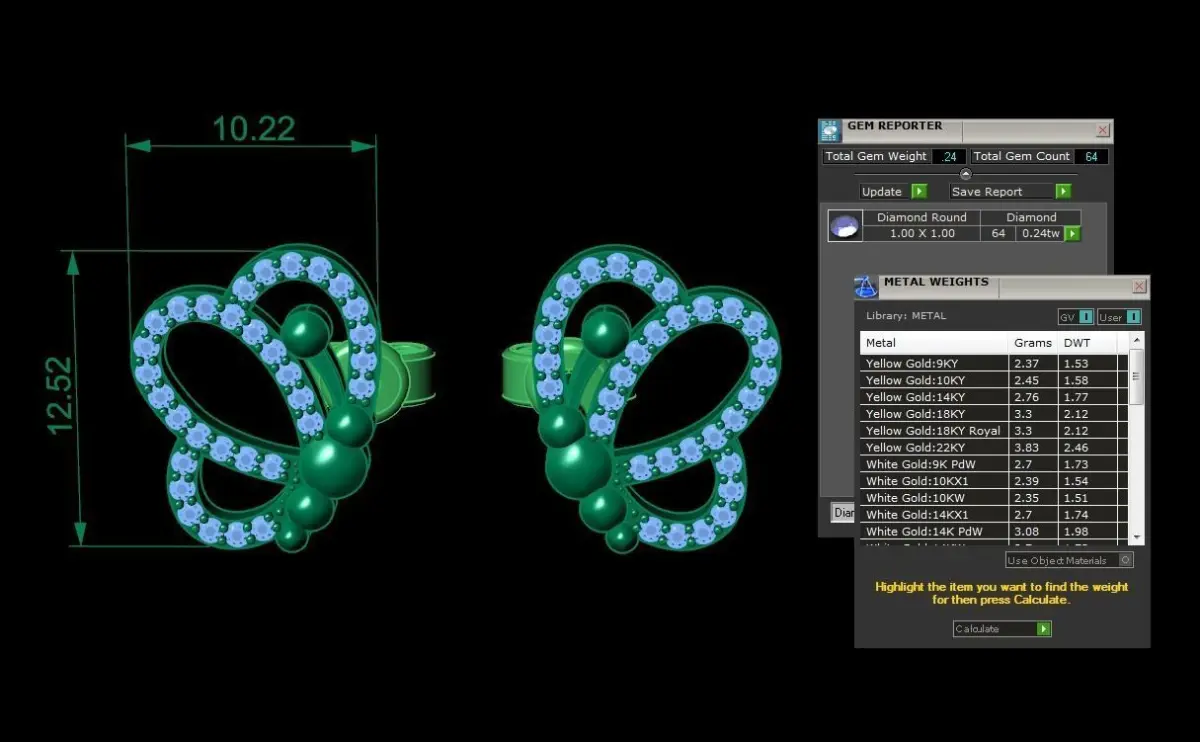Click the 12.52 height dimension label

click(x=60, y=395)
